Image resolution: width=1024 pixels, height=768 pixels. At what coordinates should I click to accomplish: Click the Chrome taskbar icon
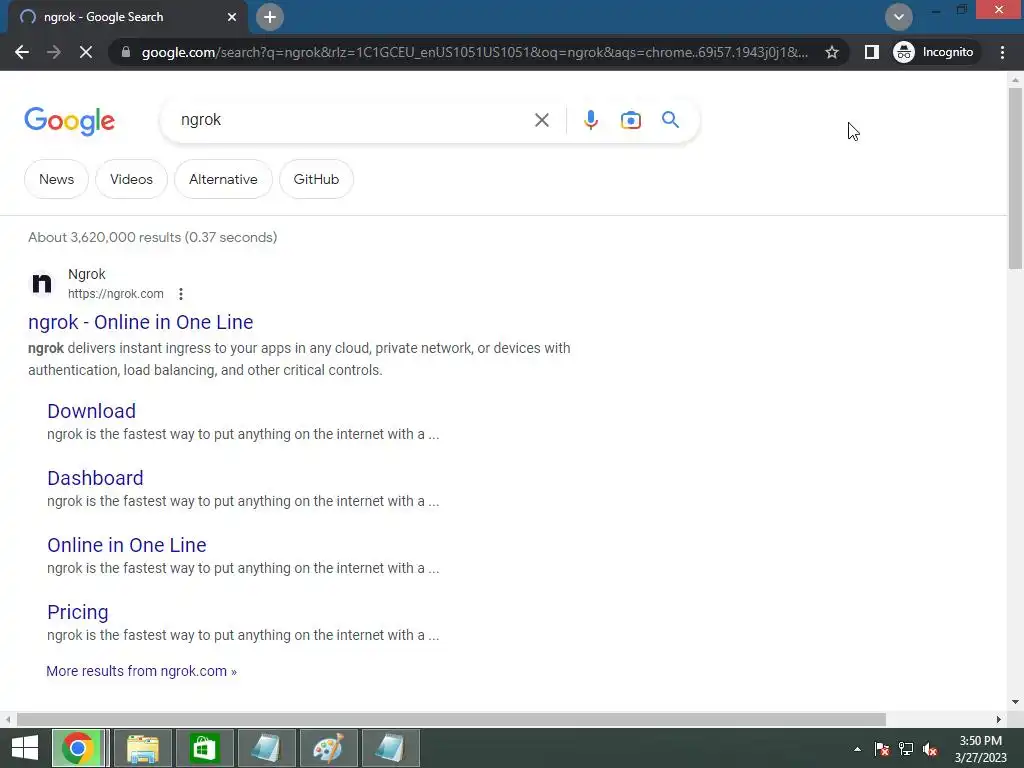78,748
